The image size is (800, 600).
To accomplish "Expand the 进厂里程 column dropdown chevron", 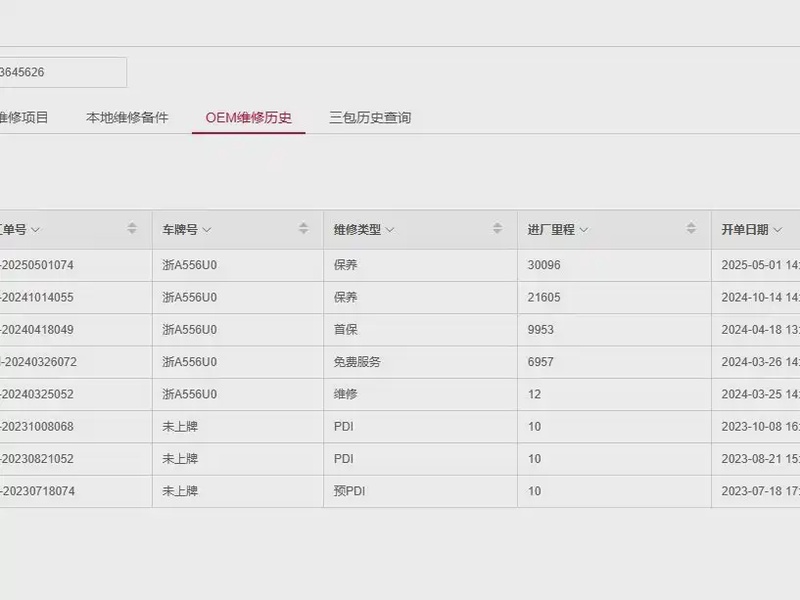I will [583, 230].
